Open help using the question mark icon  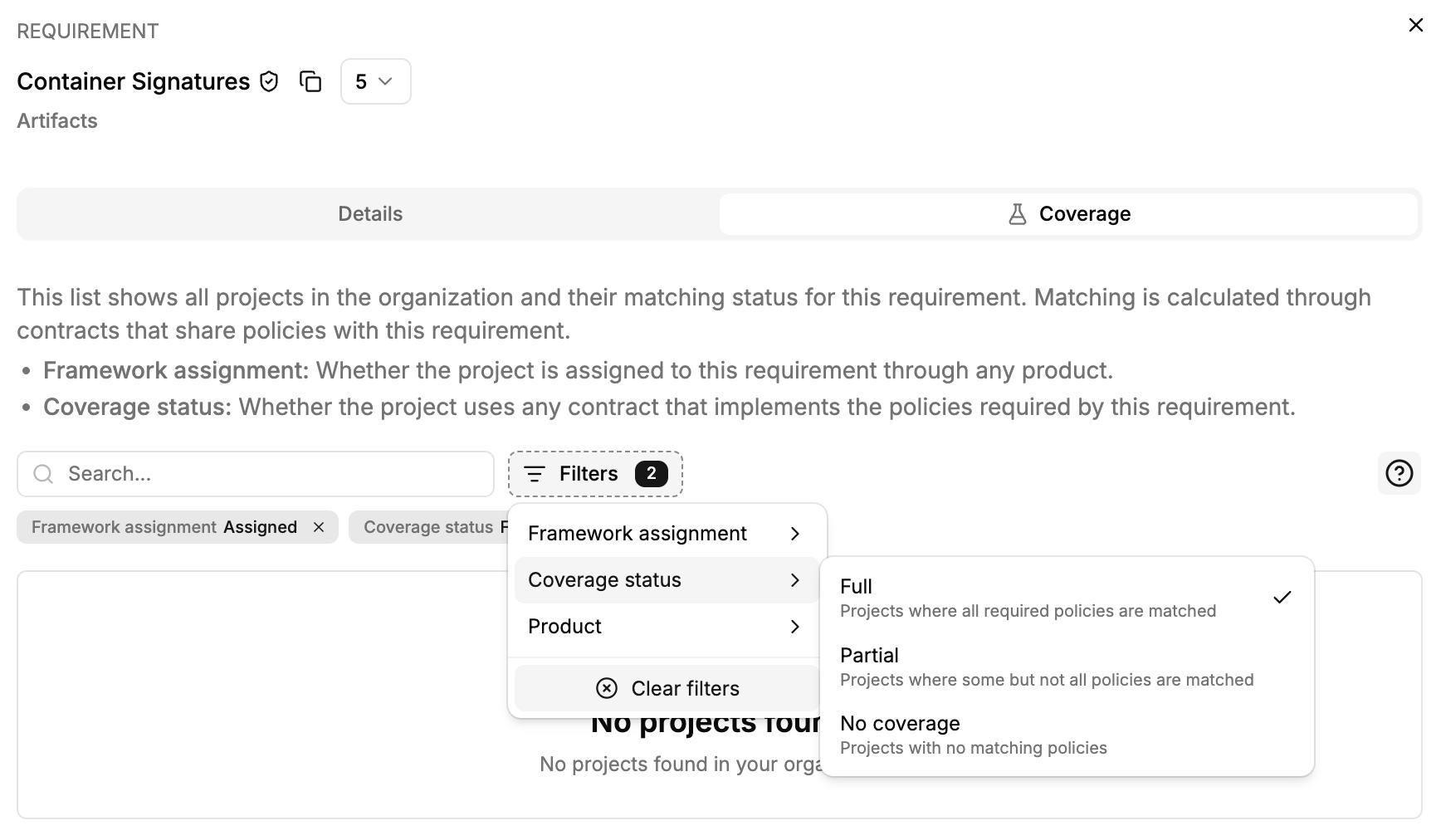tap(1398, 473)
